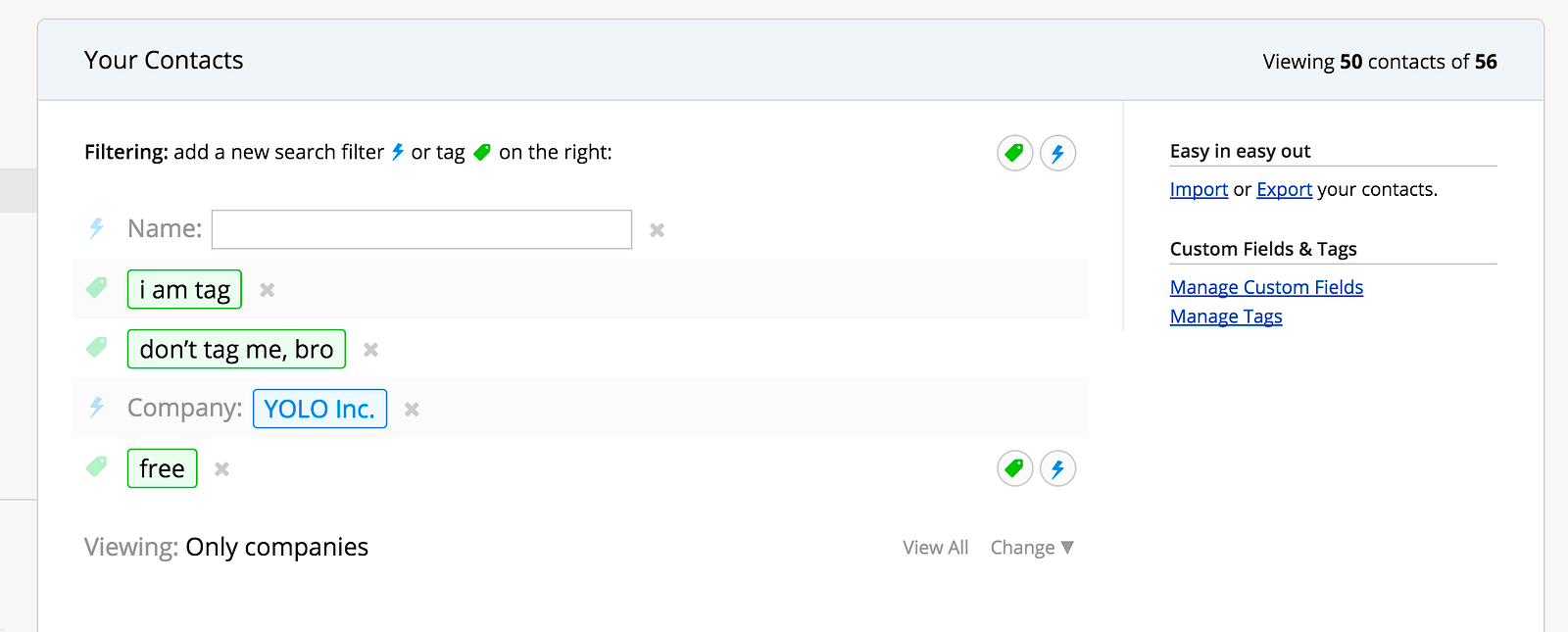The width and height of the screenshot is (1568, 632).
Task: Remove the 'i am tag' filter
Action: 267,290
